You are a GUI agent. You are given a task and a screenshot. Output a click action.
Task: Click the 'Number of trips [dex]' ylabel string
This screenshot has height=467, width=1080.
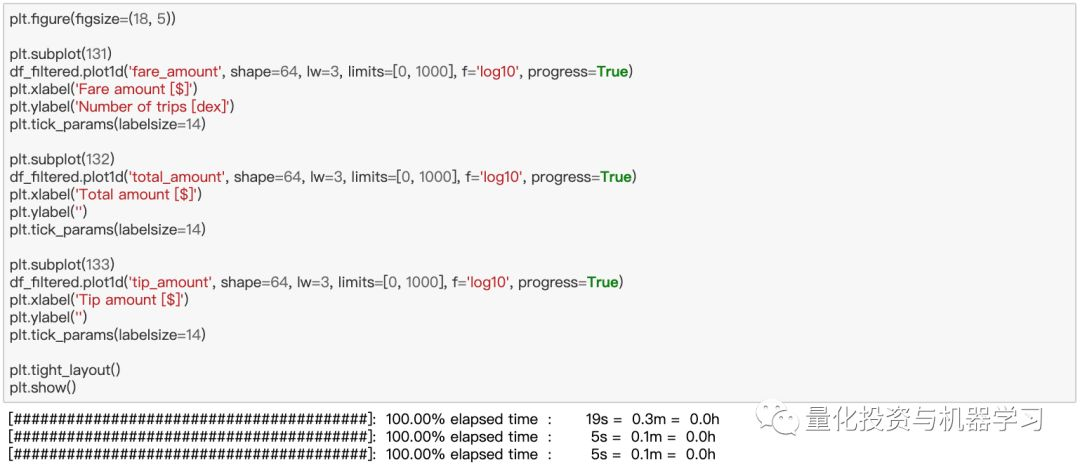pos(155,107)
